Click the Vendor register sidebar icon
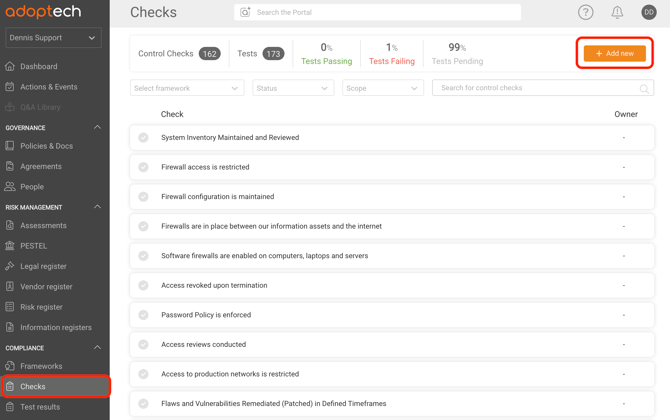This screenshot has height=420, width=670. 10,287
